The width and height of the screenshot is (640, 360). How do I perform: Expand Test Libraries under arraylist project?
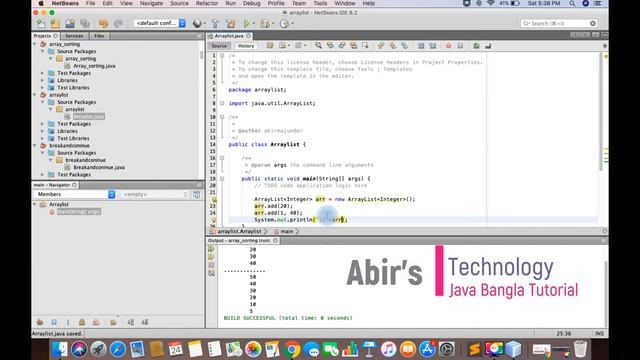[x=42, y=138]
